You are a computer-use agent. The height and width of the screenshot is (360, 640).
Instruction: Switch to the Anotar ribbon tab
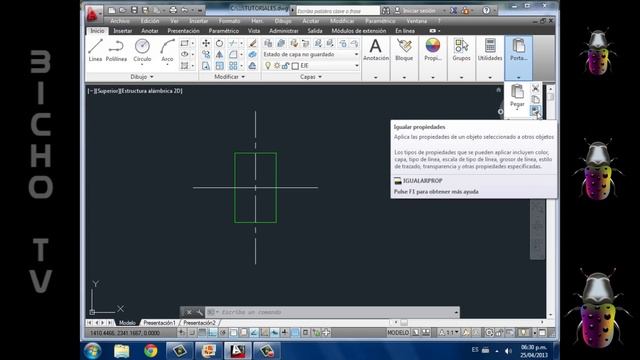149,31
